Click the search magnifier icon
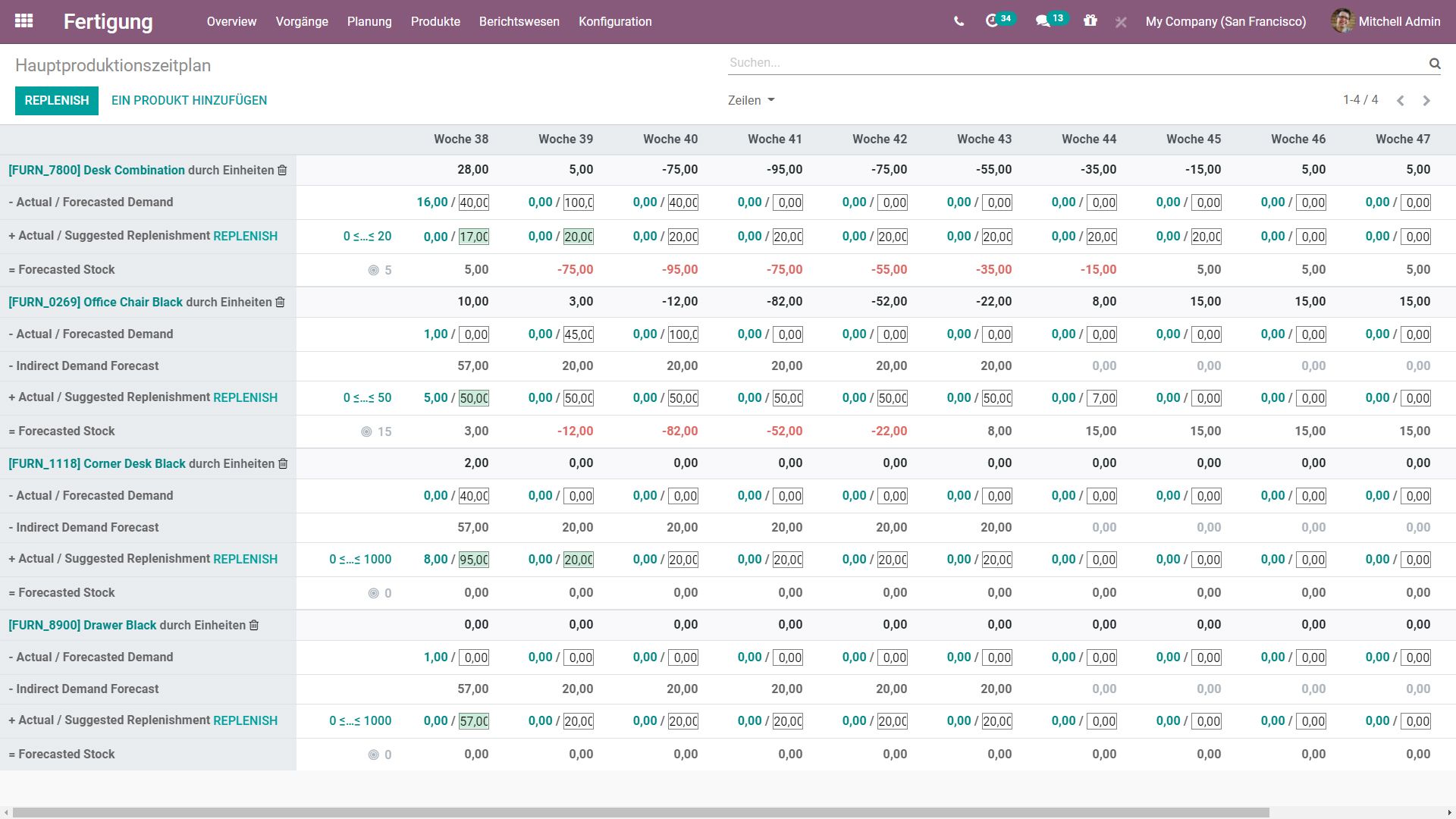Image resolution: width=1456 pixels, height=819 pixels. [x=1434, y=64]
